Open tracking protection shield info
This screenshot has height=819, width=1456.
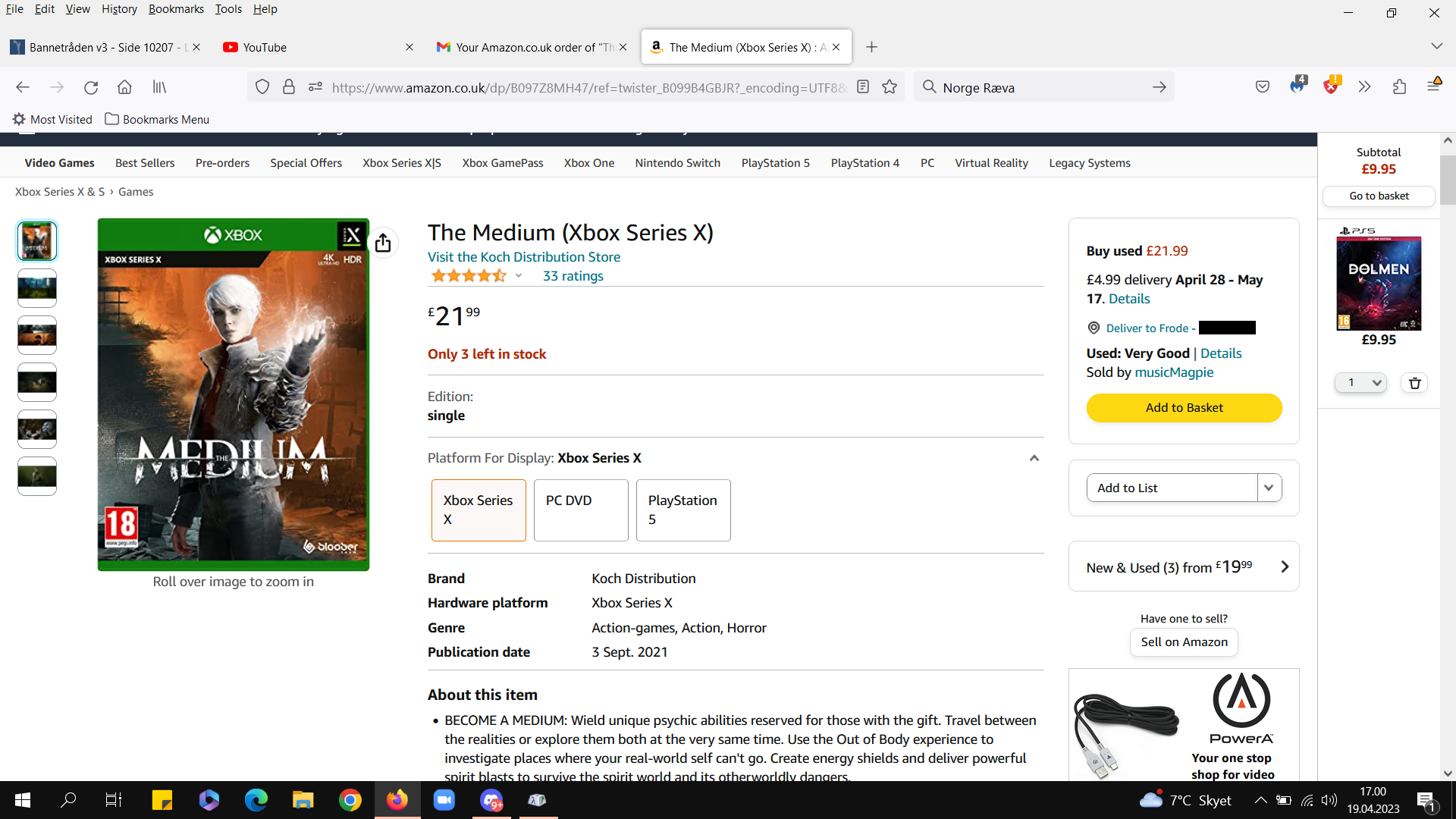point(262,87)
